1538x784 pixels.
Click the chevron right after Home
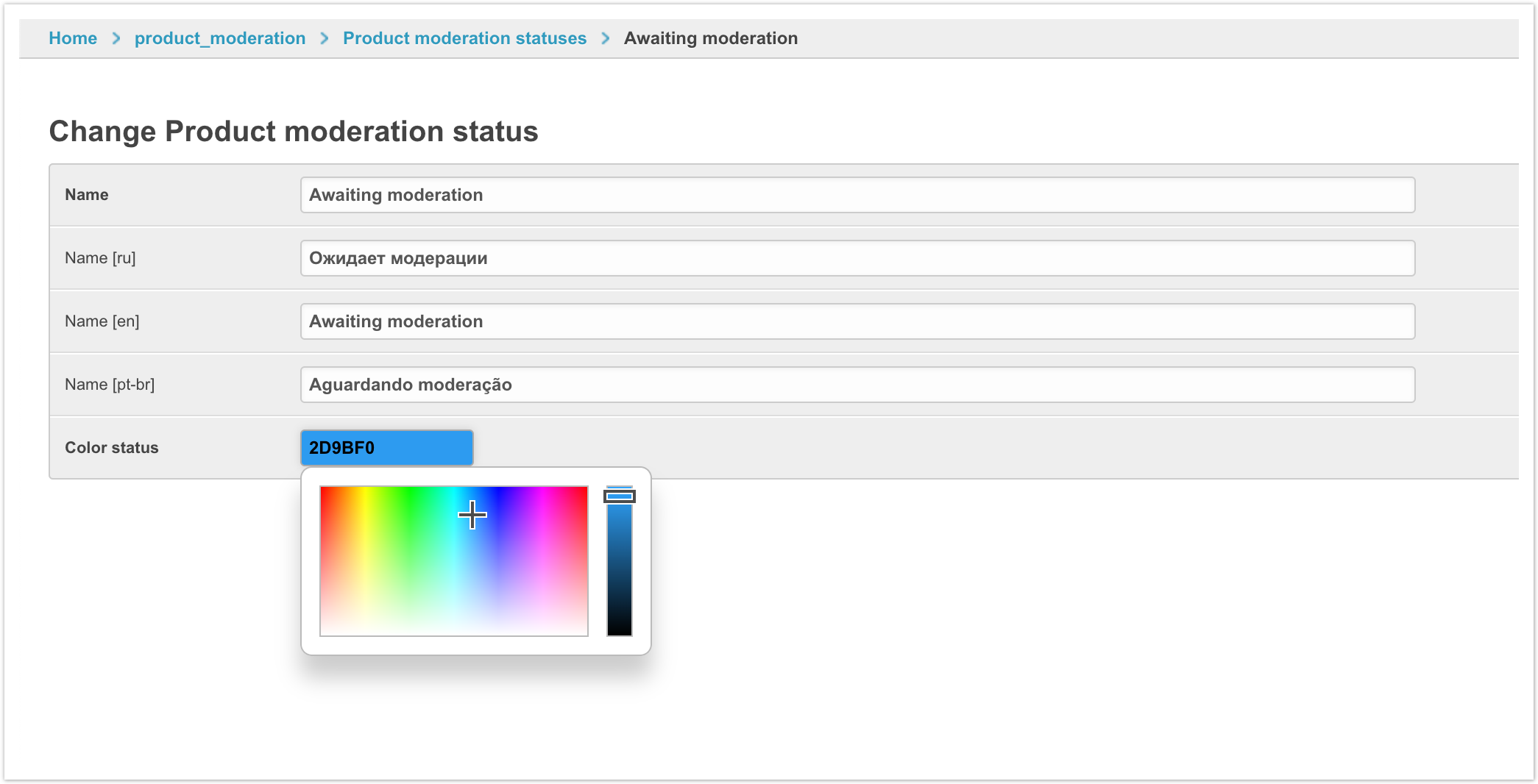116,38
